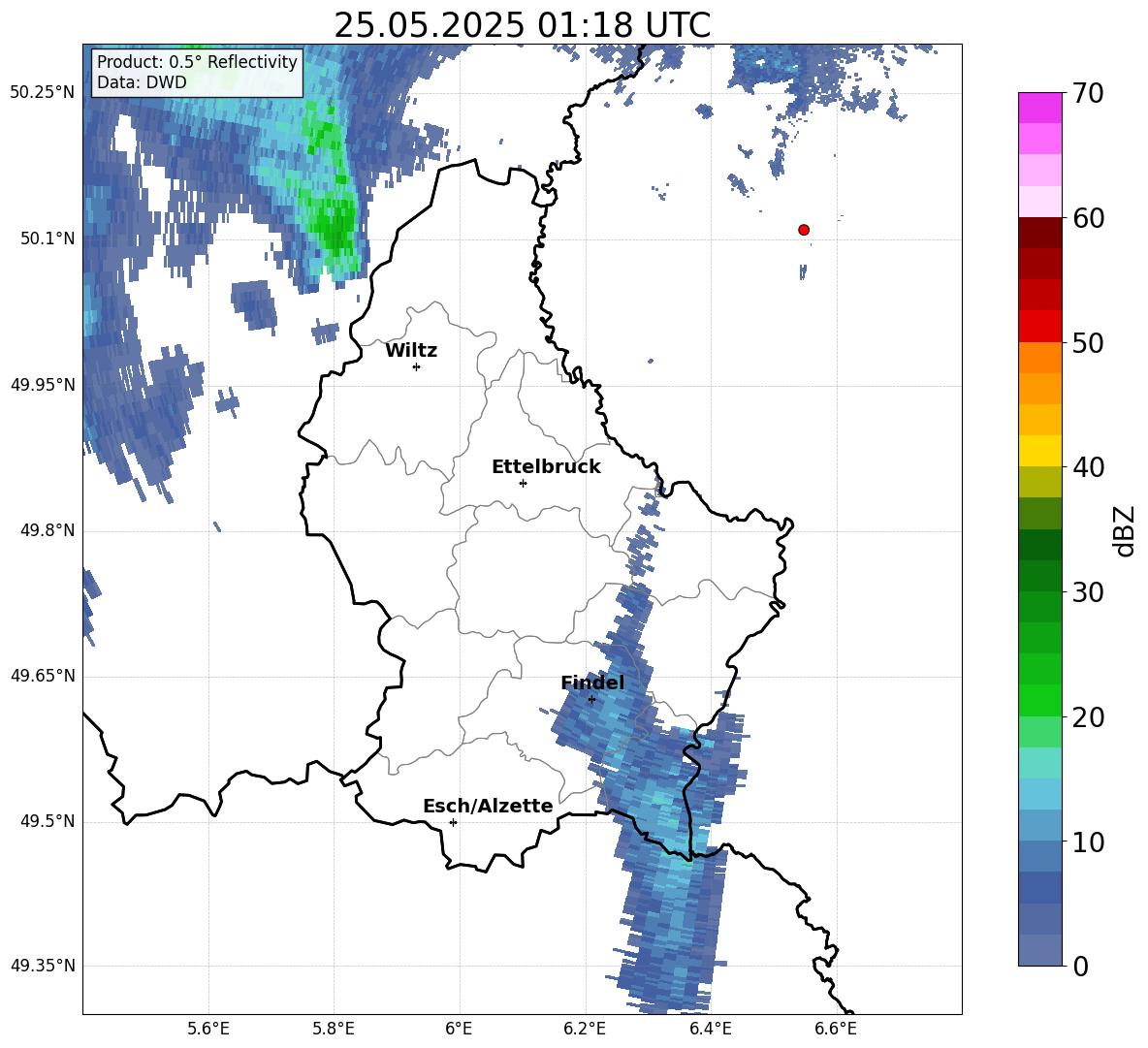Click the Wiltz city cross marker

click(x=417, y=366)
